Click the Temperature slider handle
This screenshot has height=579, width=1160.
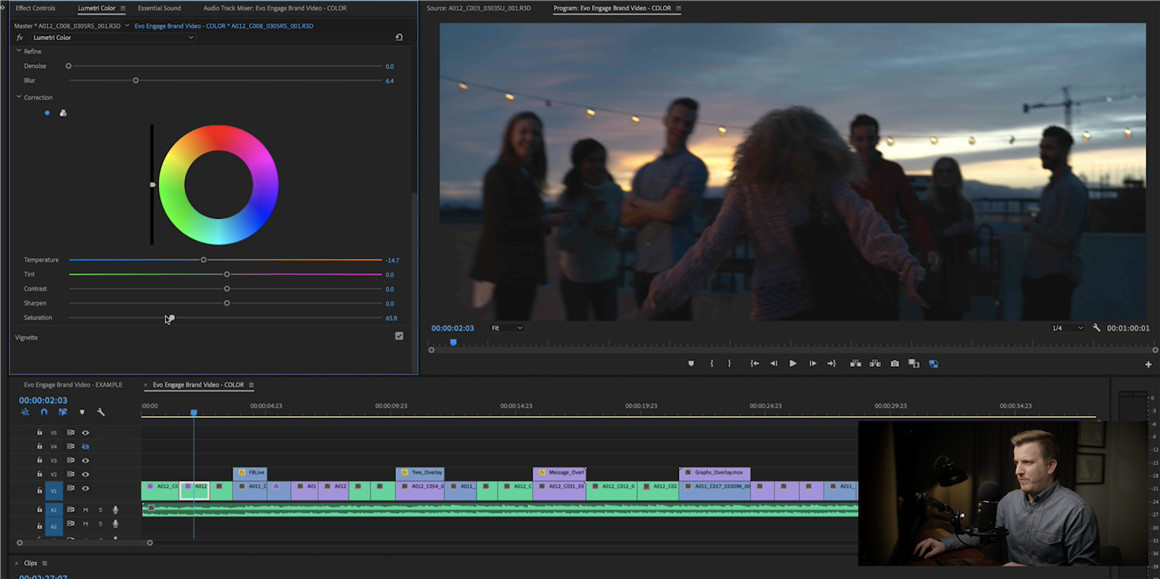pos(203,260)
